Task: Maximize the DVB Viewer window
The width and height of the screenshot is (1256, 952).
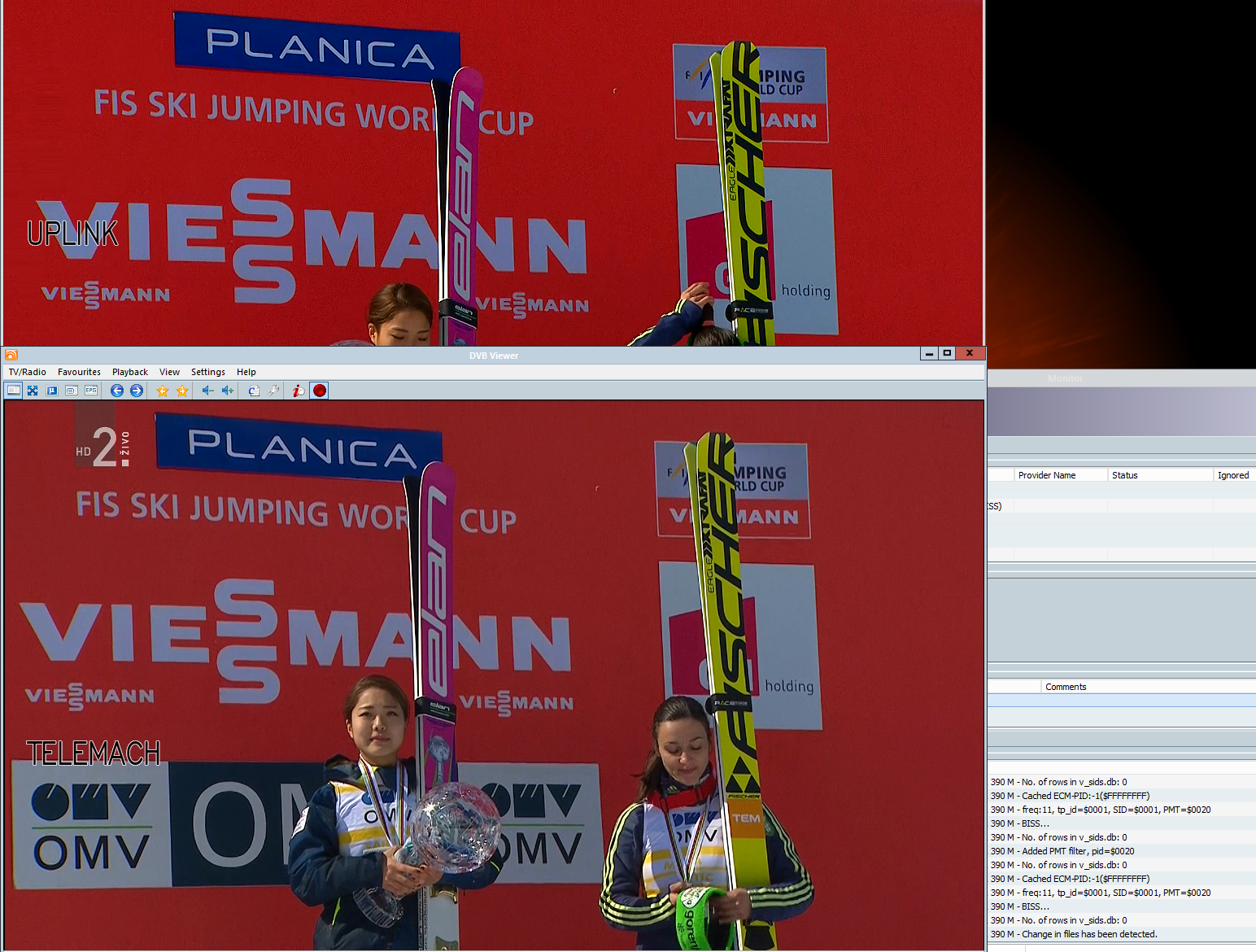Action: tap(947, 353)
